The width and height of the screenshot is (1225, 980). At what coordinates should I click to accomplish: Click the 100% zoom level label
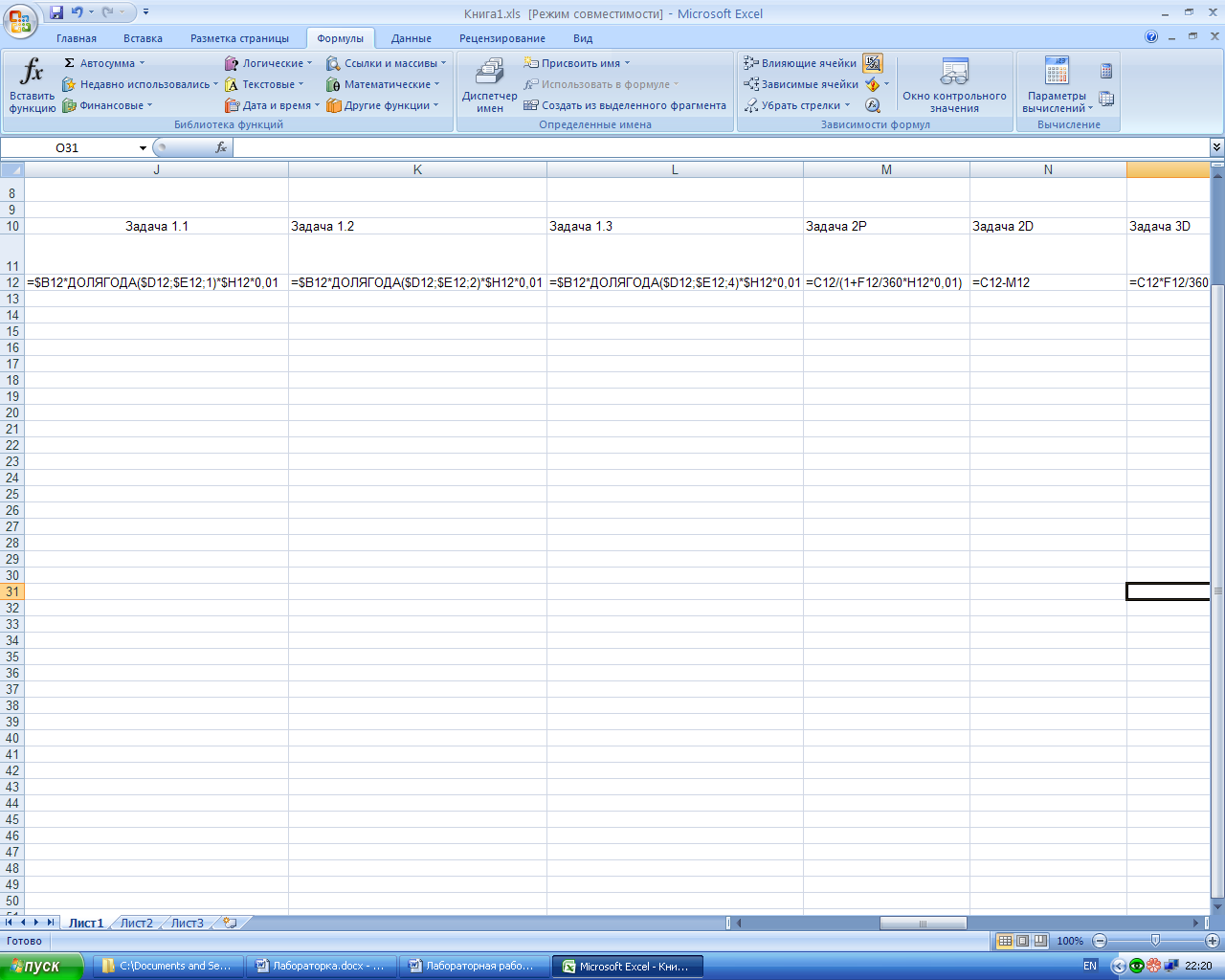click(x=1070, y=941)
